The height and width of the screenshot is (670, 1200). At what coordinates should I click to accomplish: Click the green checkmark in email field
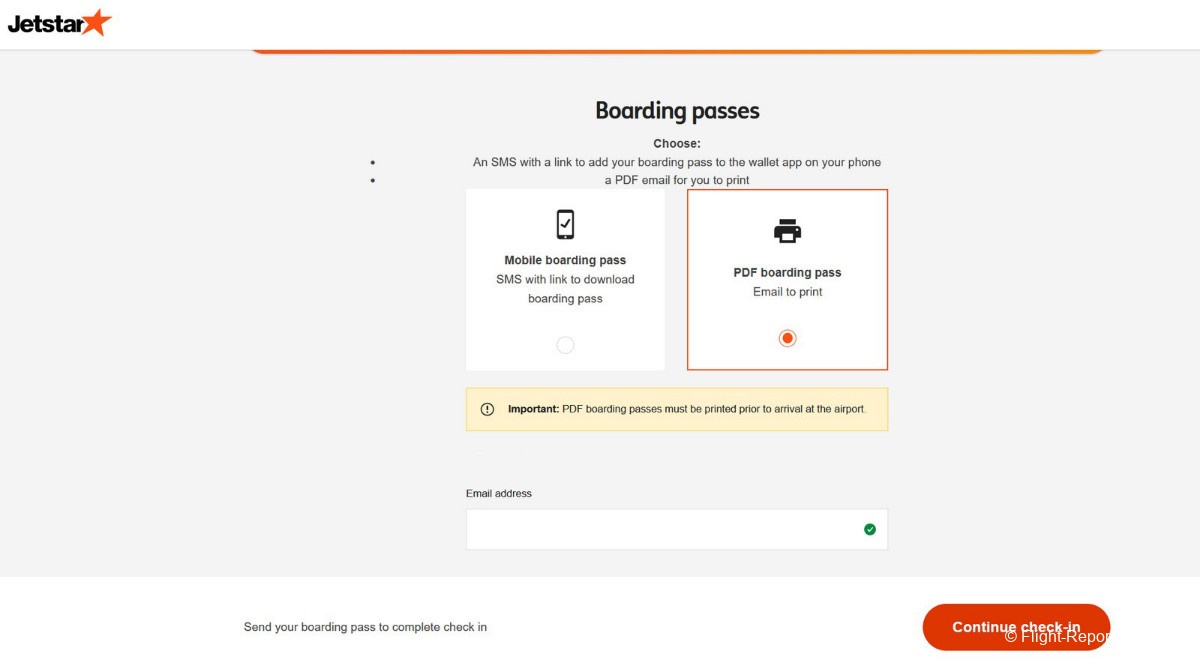click(869, 529)
